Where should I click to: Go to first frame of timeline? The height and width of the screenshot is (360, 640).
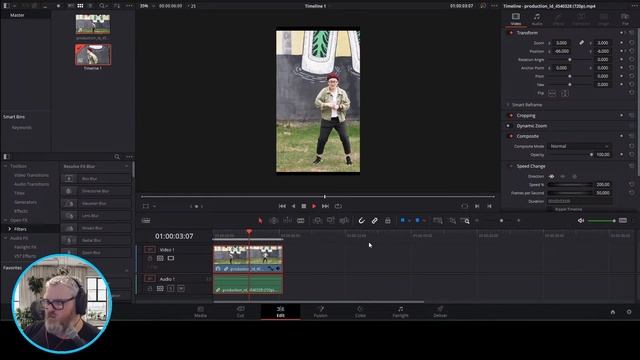(x=282, y=206)
